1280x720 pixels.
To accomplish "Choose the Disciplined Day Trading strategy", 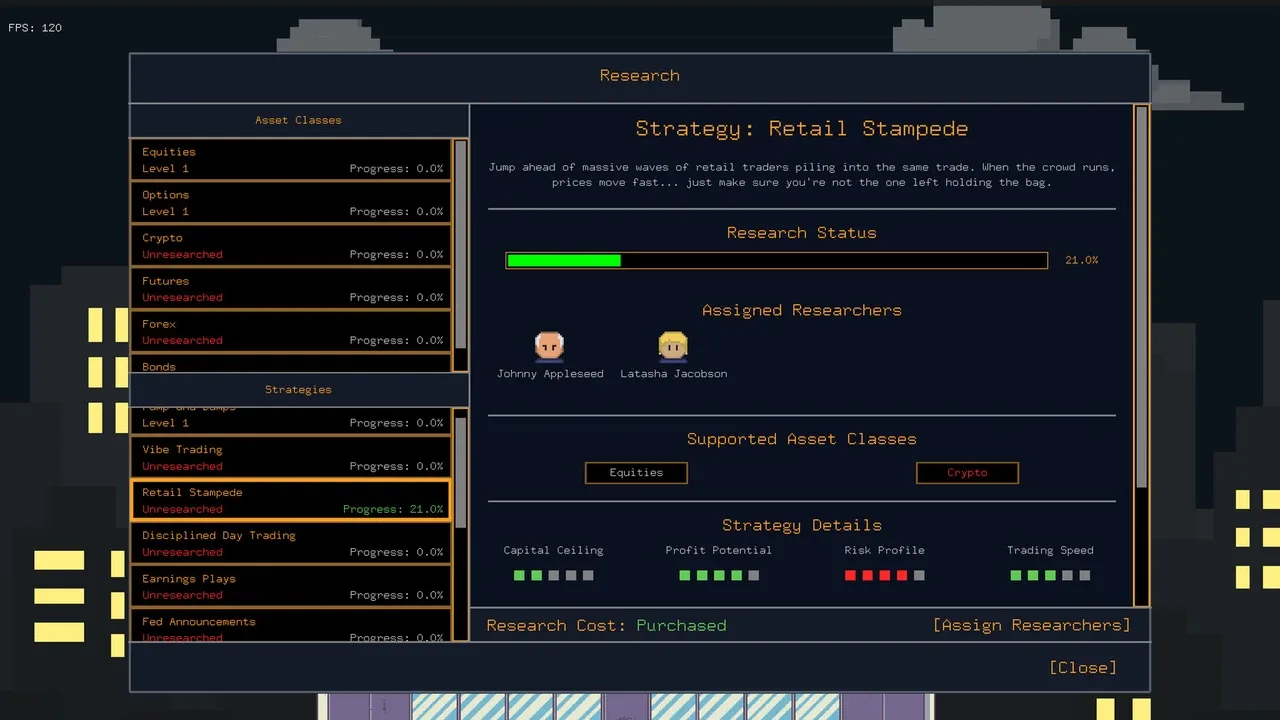I will click(x=291, y=543).
